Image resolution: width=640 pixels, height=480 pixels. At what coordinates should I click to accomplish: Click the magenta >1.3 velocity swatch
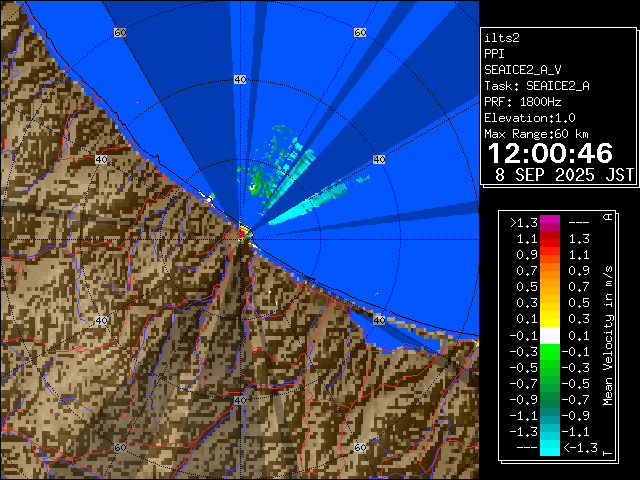(x=549, y=224)
